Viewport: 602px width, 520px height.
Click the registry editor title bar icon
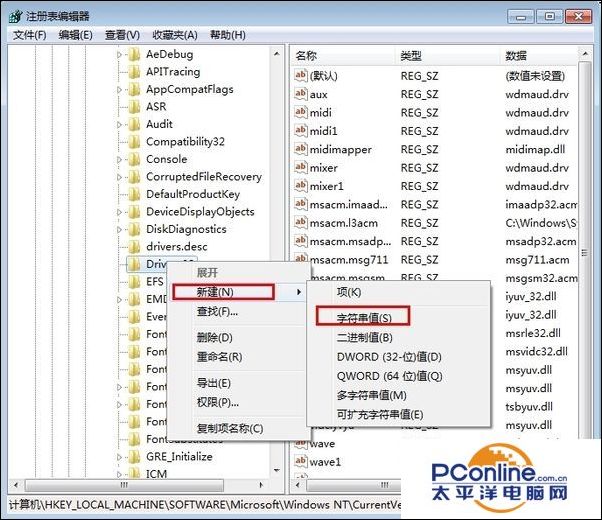coord(15,16)
